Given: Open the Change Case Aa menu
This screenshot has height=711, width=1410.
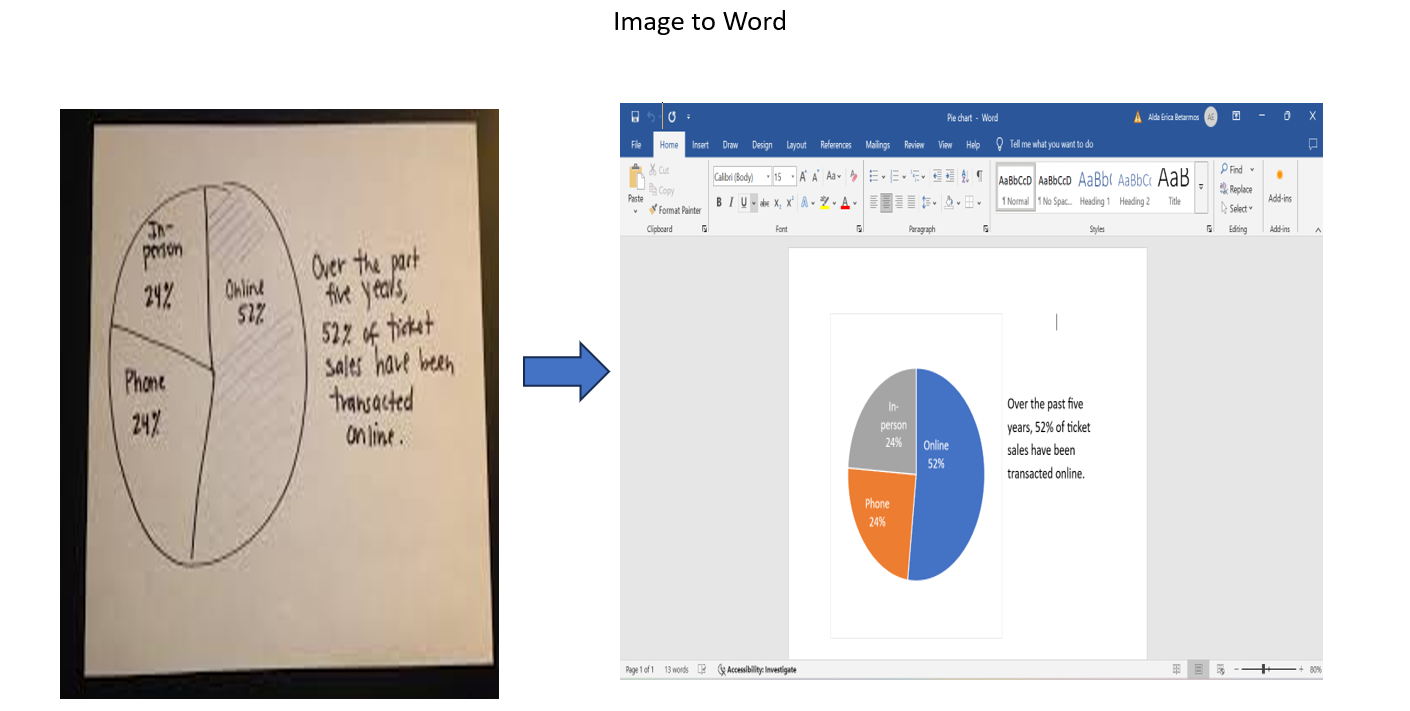Looking at the screenshot, I should click(x=833, y=177).
